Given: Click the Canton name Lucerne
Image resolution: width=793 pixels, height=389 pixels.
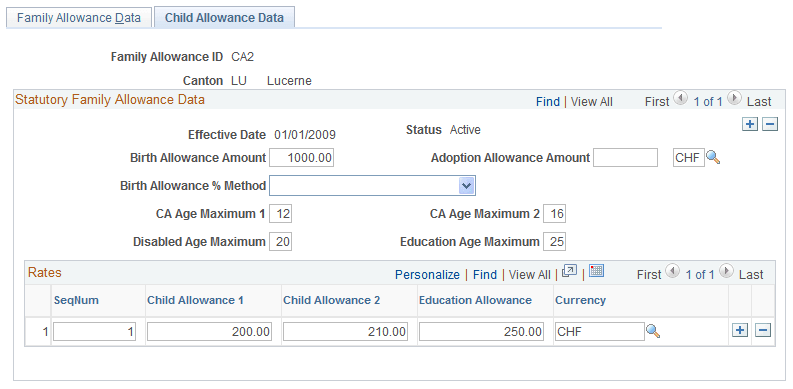Looking at the screenshot, I should (x=289, y=81).
